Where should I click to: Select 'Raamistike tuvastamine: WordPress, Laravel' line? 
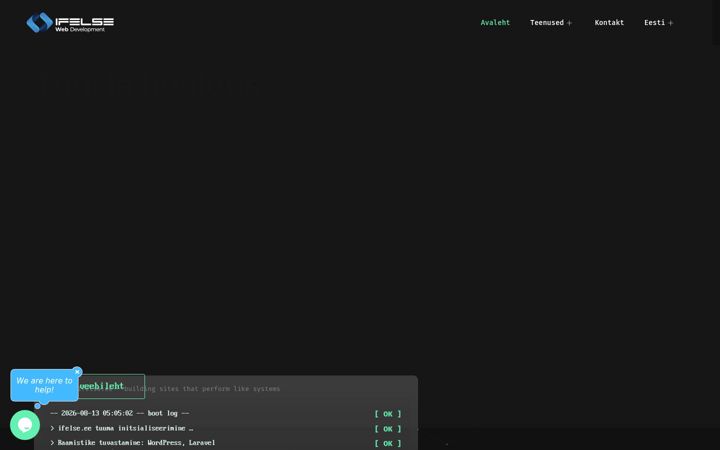pos(133,443)
